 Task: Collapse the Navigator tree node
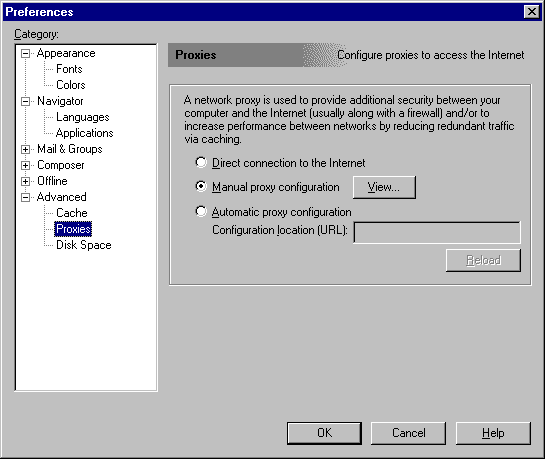(25, 101)
